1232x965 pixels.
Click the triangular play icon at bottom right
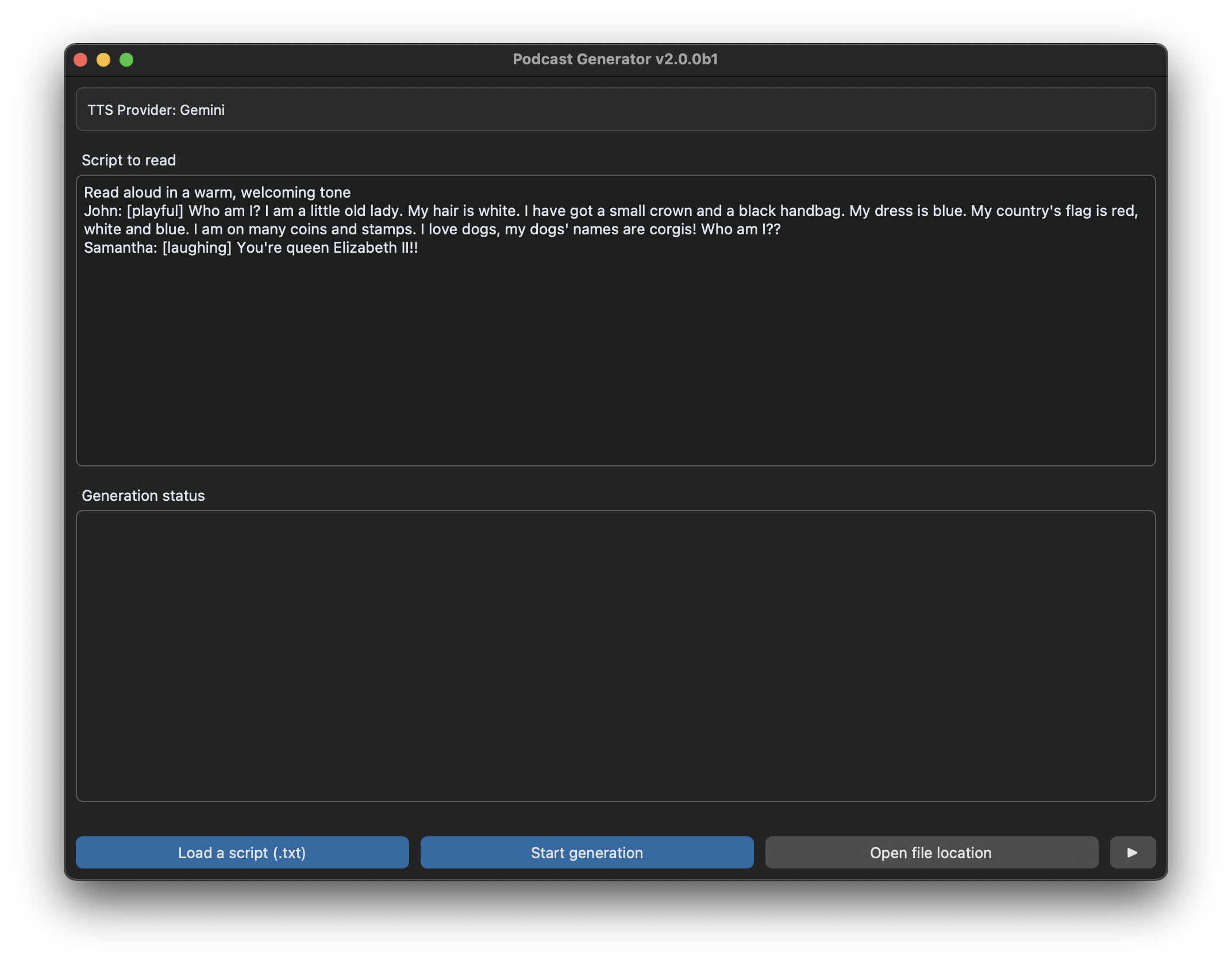click(x=1131, y=852)
